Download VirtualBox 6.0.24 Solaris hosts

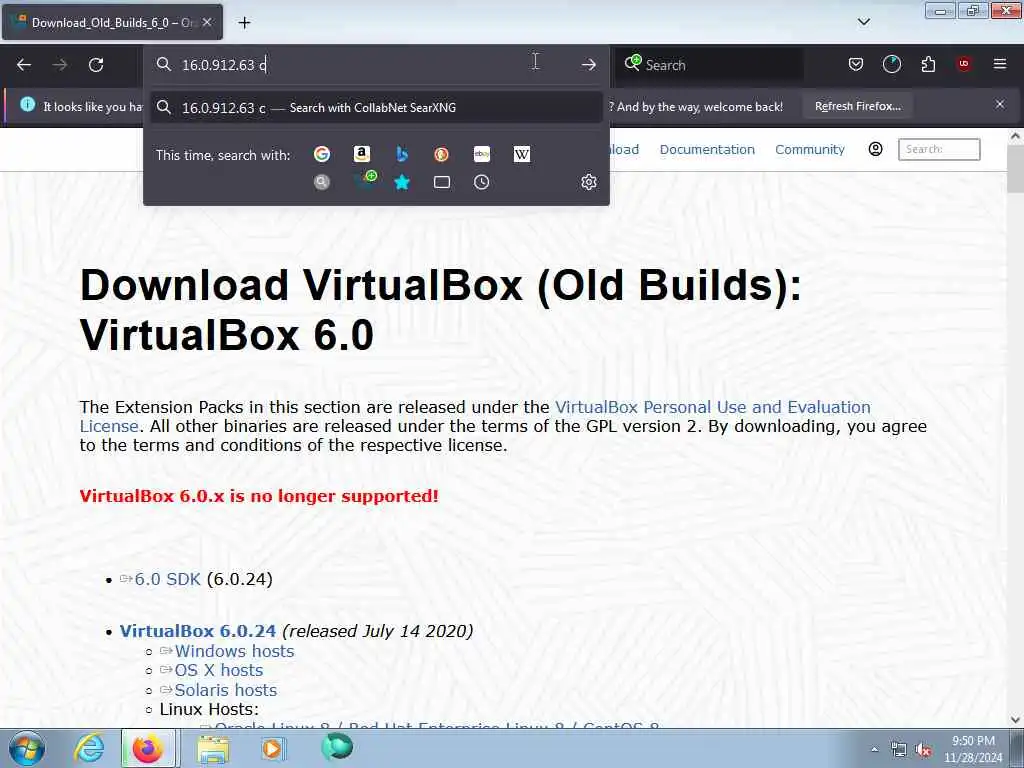coord(225,690)
